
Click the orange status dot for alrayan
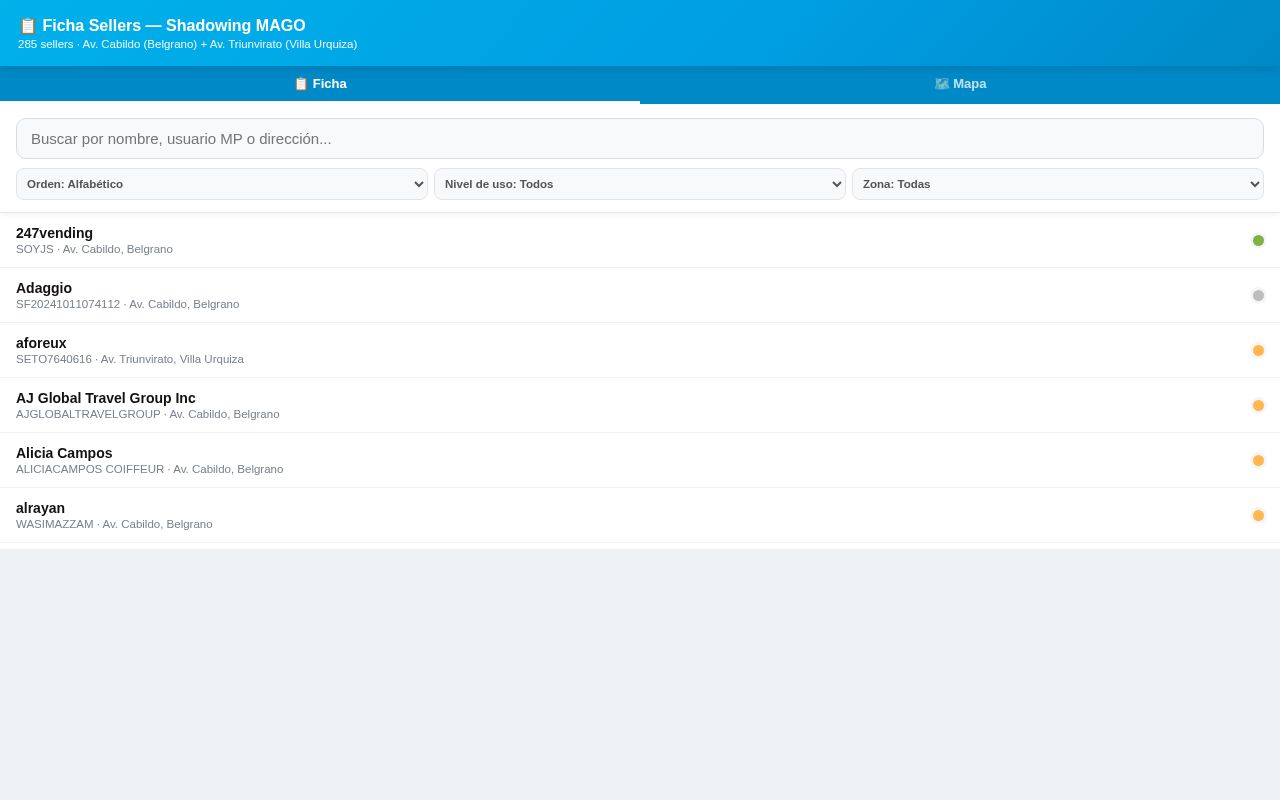click(x=1258, y=515)
